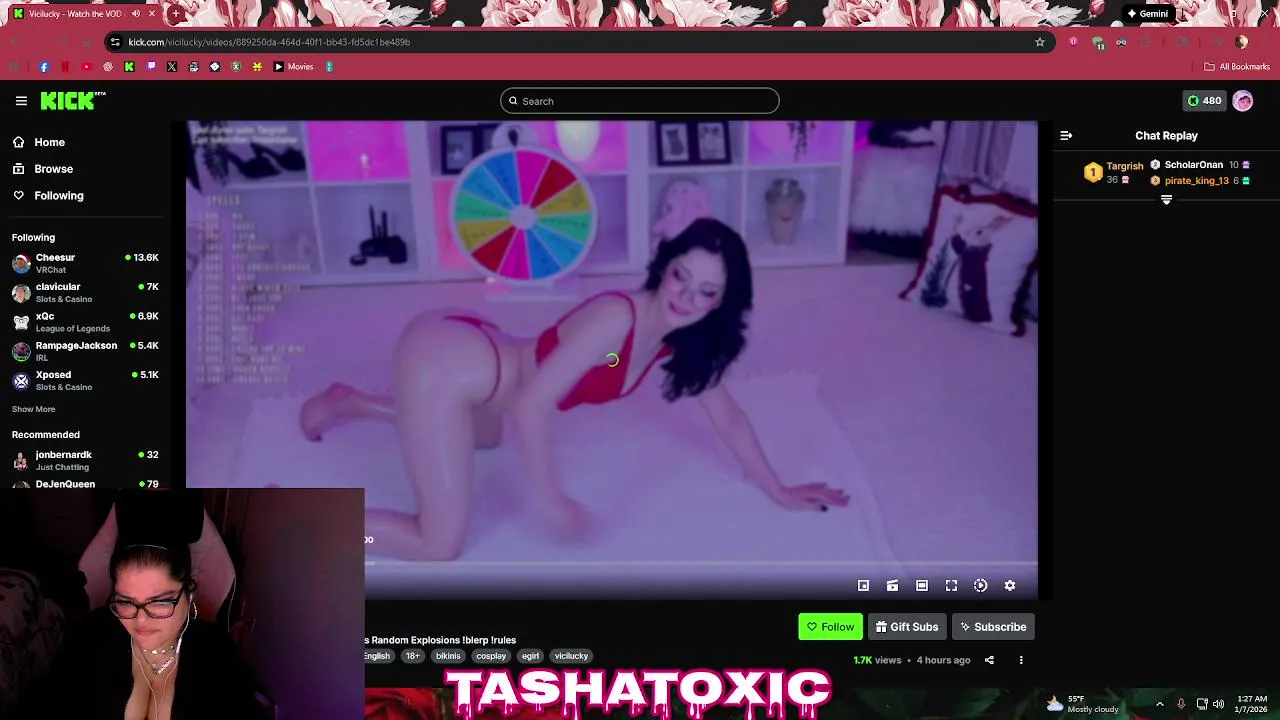Open the Gemini button
The height and width of the screenshot is (720, 1280).
1147,14
